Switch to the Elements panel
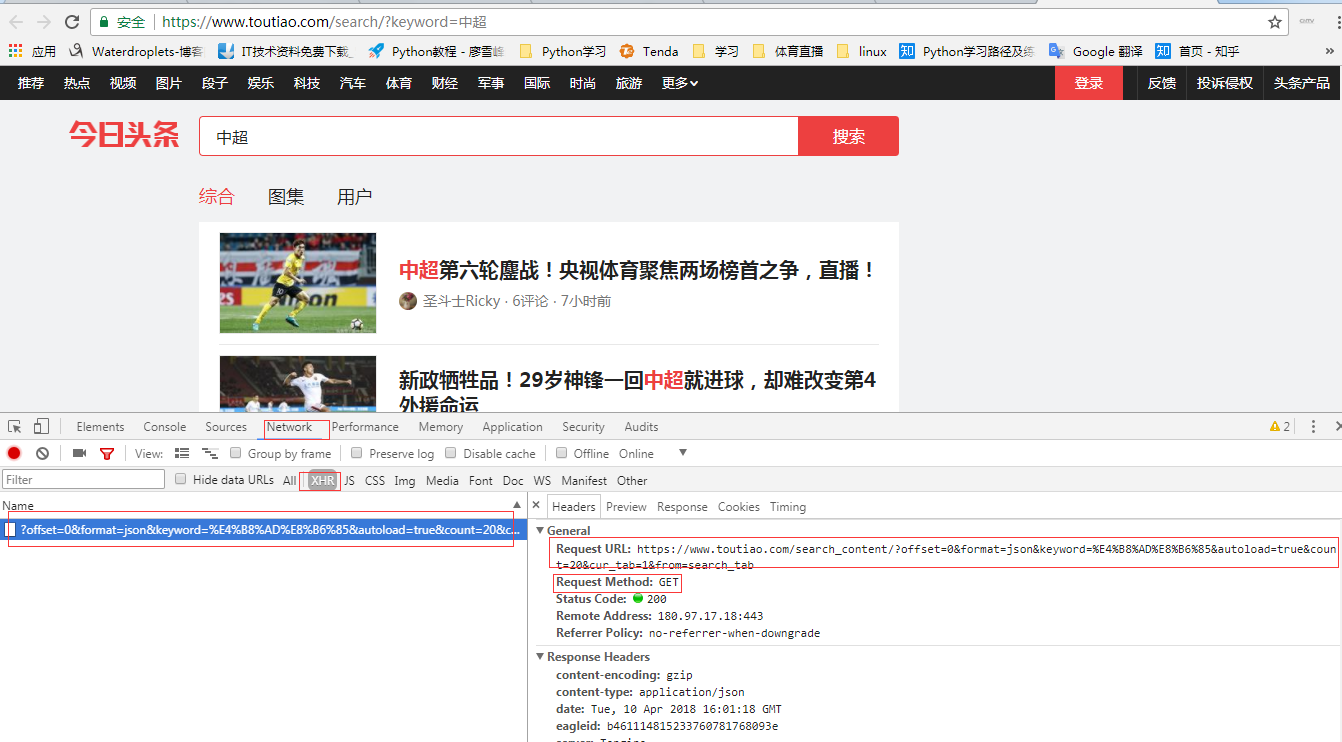Viewport: 1342px width, 742px height. 100,427
